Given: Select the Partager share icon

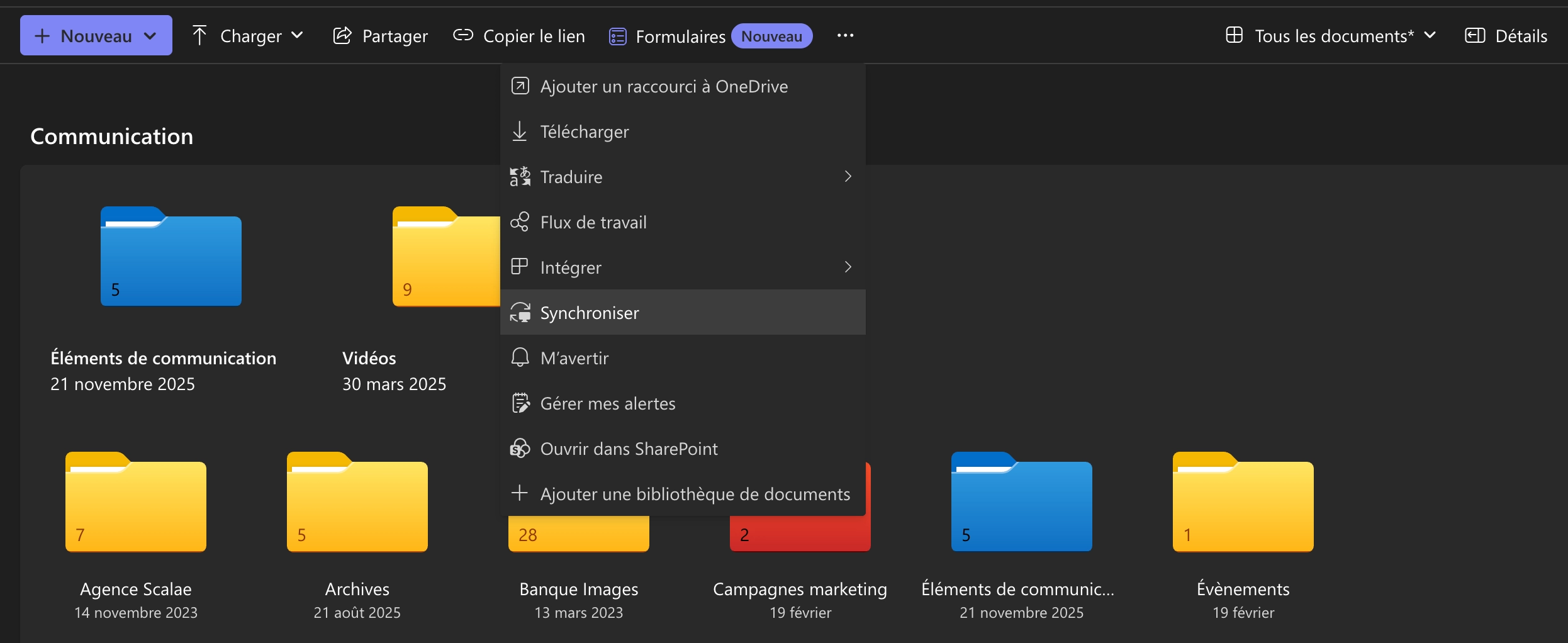Looking at the screenshot, I should (342, 36).
